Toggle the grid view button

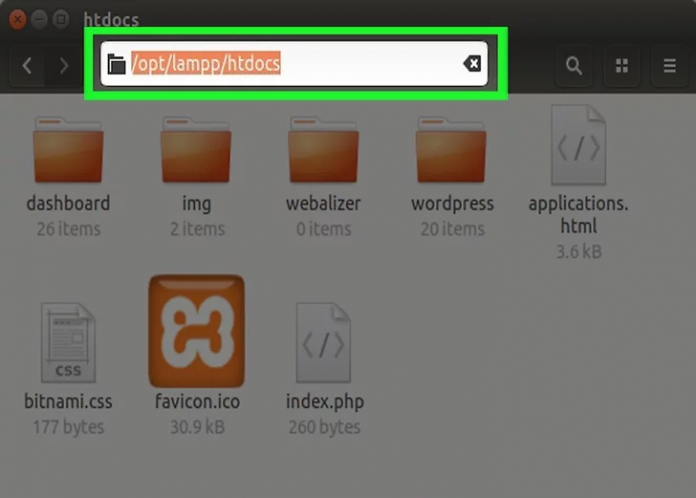click(622, 66)
